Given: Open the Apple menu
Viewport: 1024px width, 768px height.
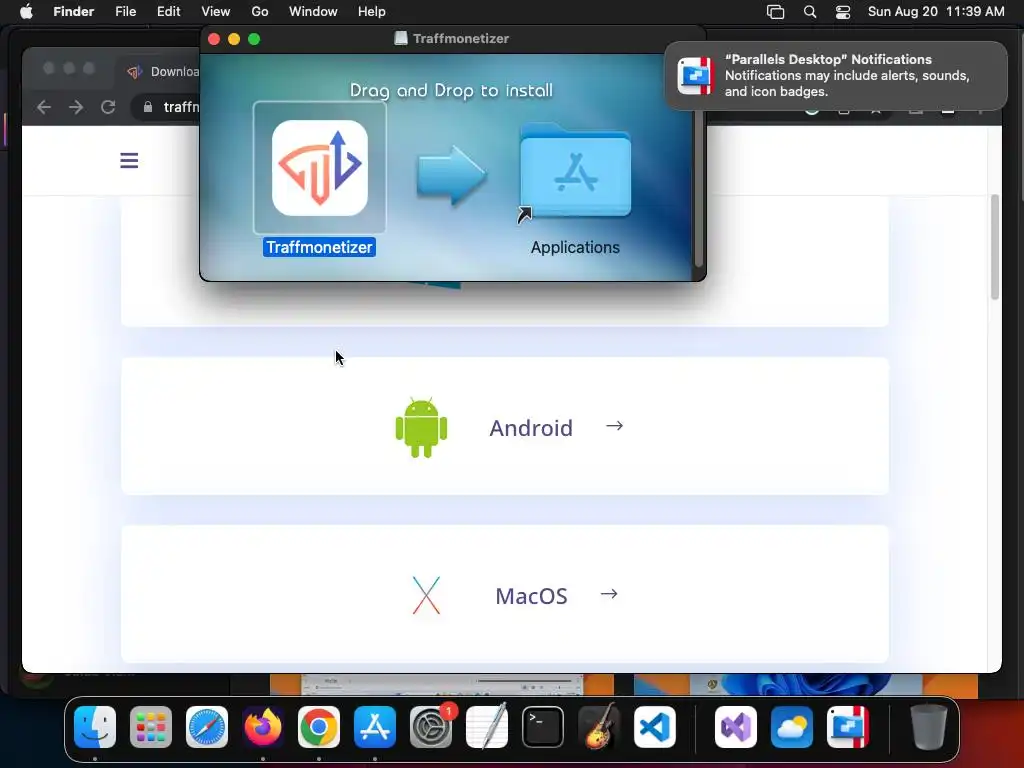Looking at the screenshot, I should 26,11.
